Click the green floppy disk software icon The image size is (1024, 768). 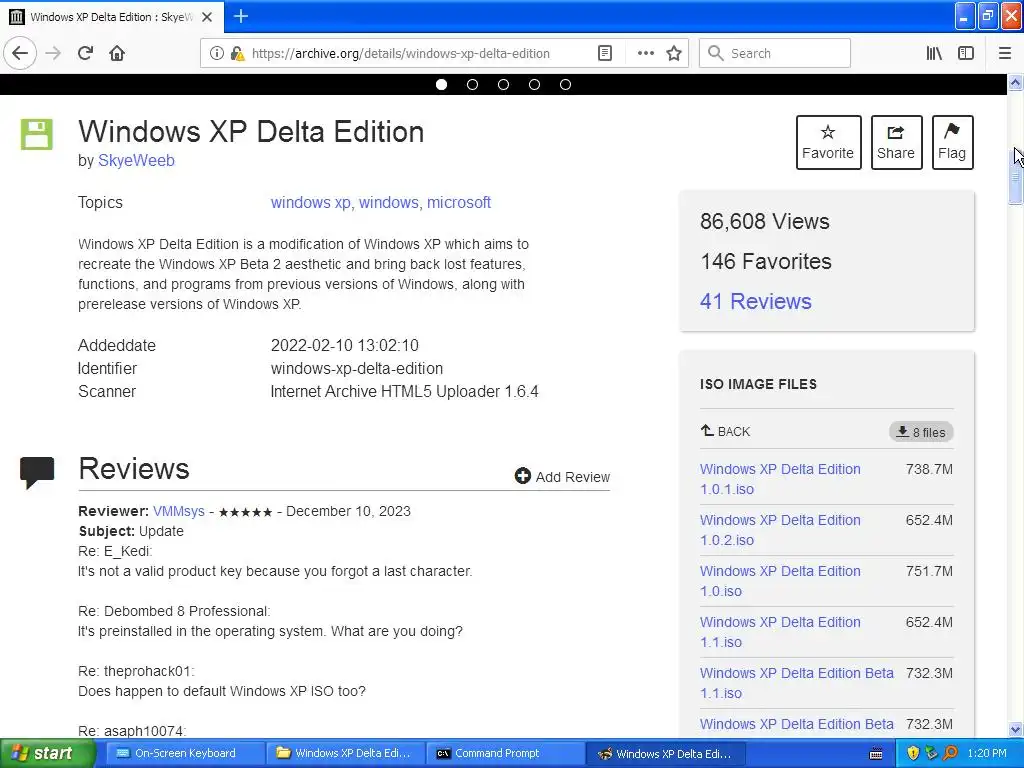(x=37, y=135)
